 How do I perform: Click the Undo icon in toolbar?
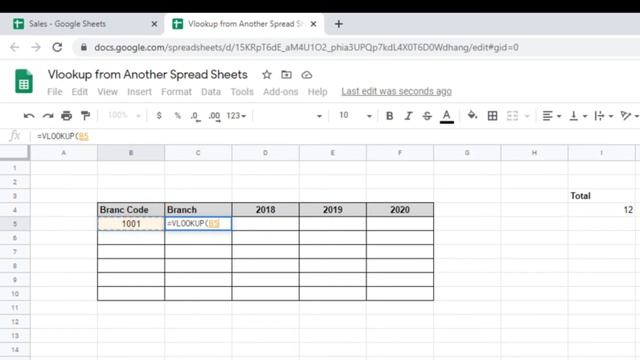pos(29,116)
